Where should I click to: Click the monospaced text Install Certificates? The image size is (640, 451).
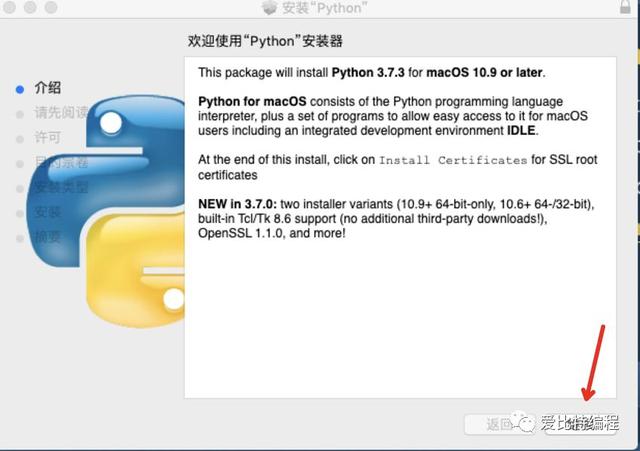[453, 160]
